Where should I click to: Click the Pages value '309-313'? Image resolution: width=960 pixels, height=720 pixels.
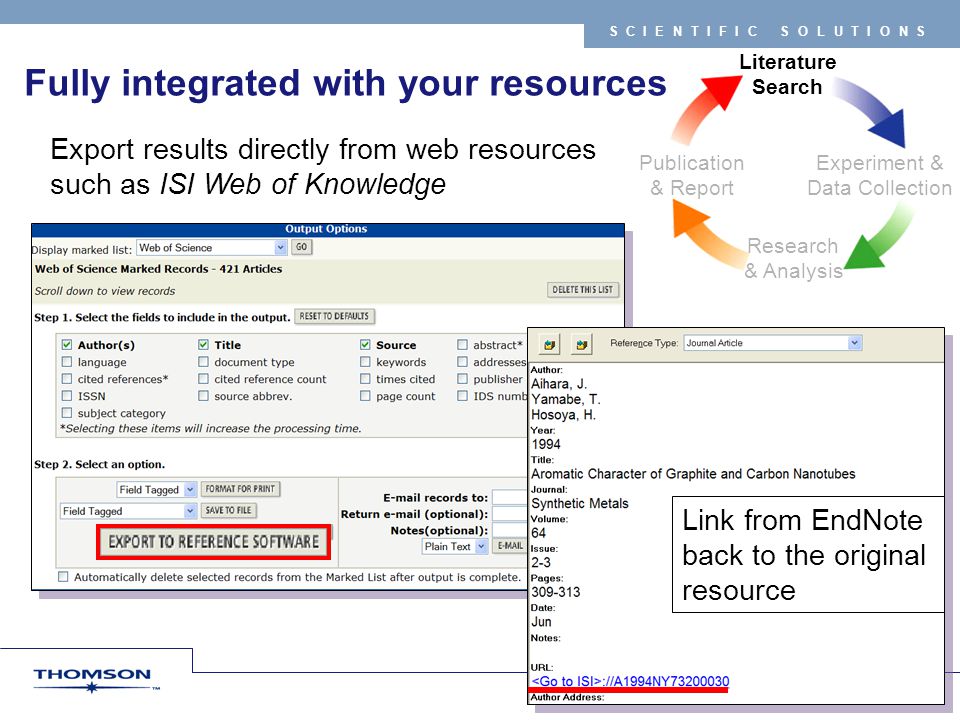pyautogui.click(x=555, y=592)
